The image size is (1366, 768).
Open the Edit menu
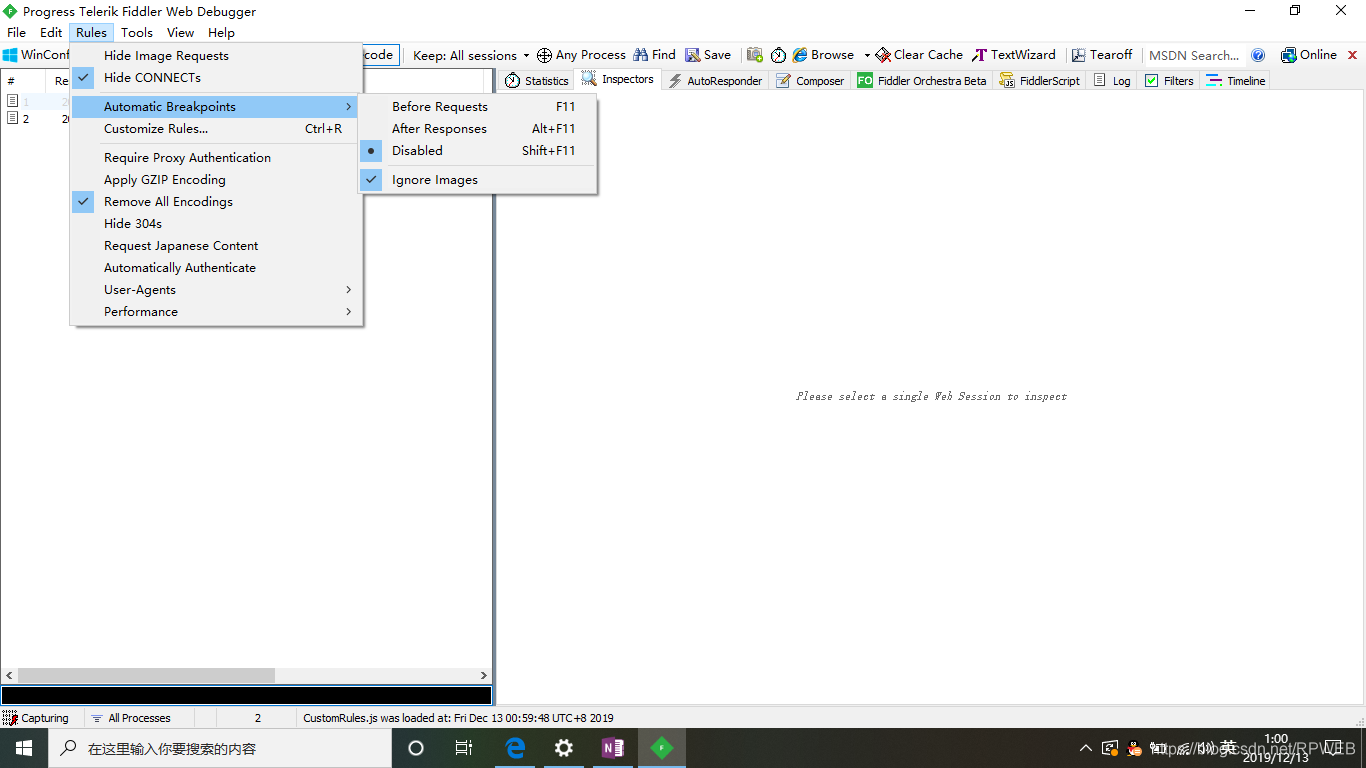pyautogui.click(x=51, y=33)
